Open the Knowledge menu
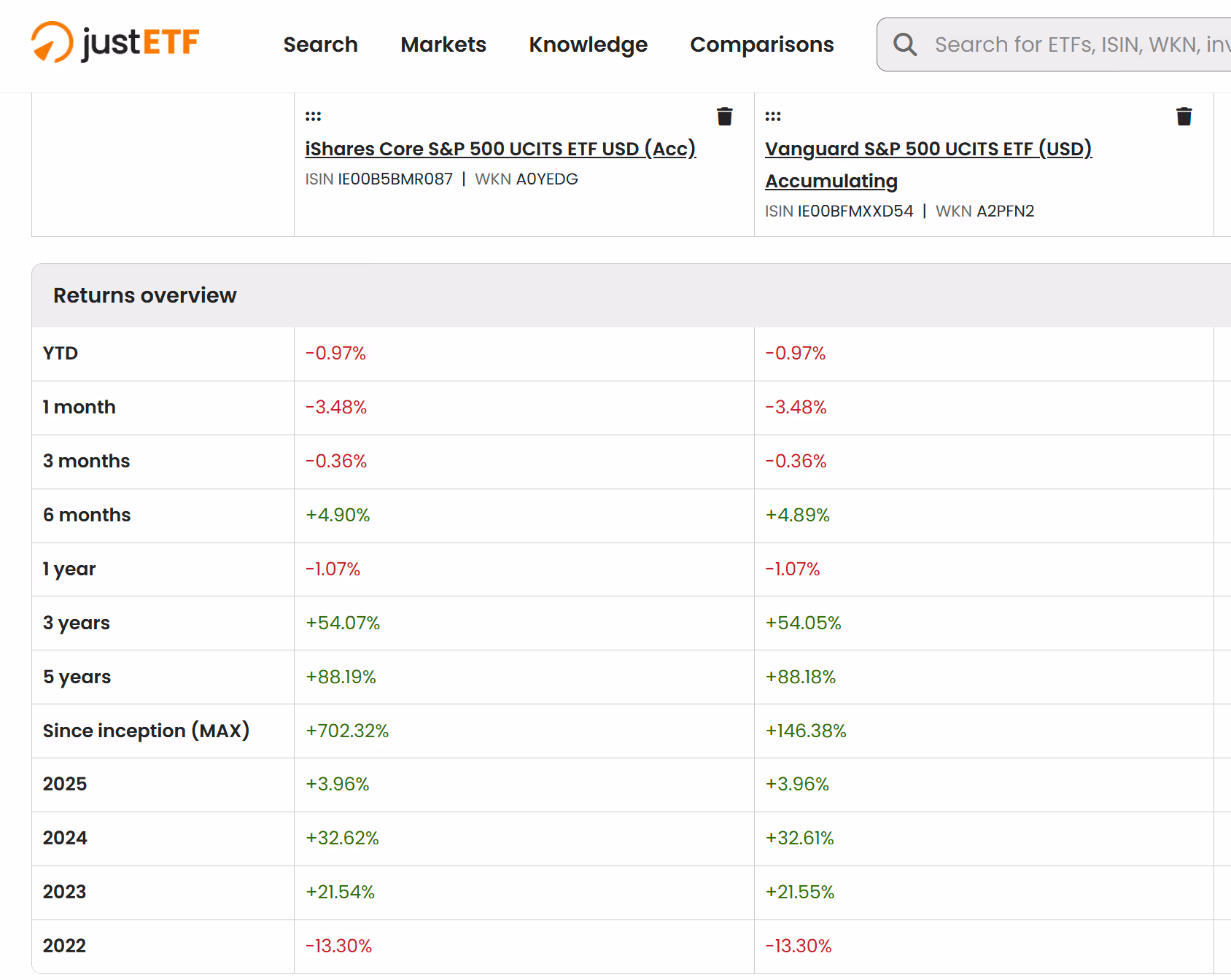Viewport: 1231px width, 980px height. pos(588,44)
